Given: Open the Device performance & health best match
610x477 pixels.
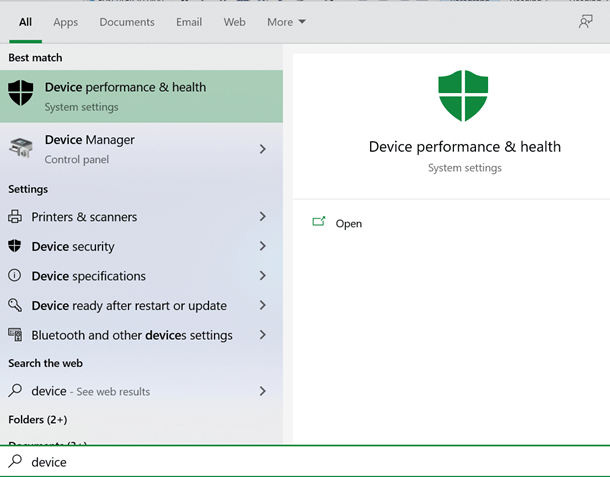Looking at the screenshot, I should click(141, 96).
